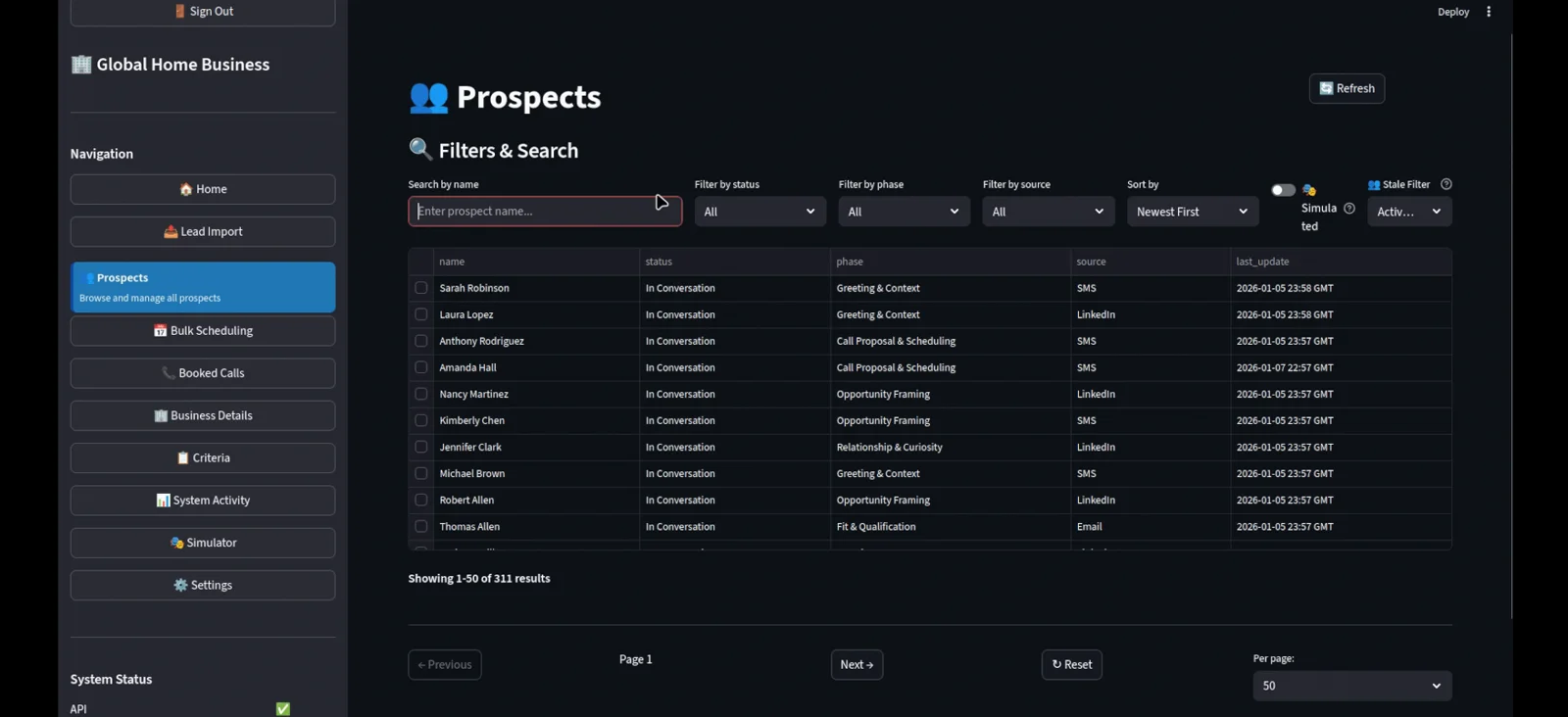This screenshot has height=717, width=1568.
Task: Click Thomas Allen's Email source cell
Action: point(1151,526)
